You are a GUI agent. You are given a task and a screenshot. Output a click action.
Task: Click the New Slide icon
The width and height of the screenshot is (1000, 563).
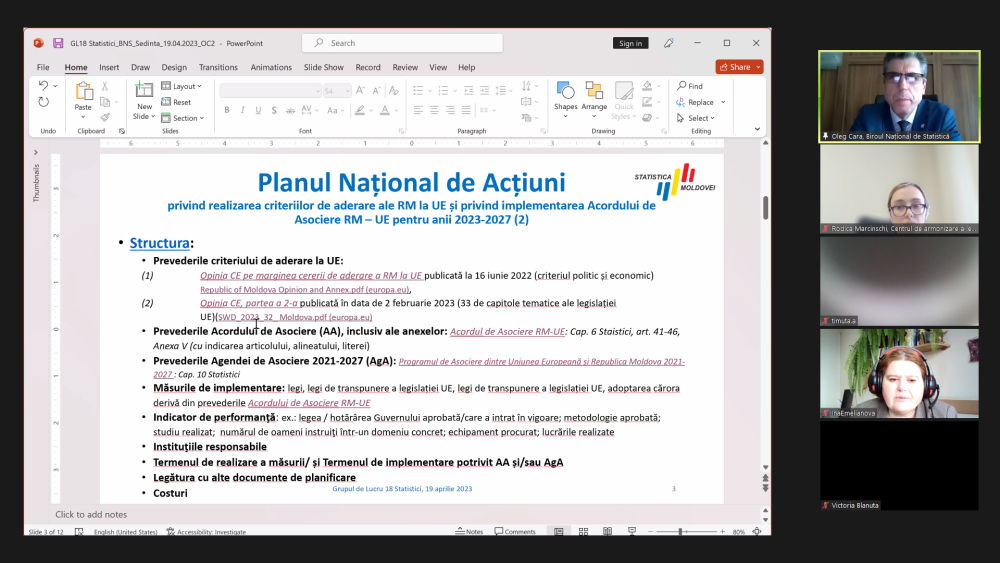[144, 91]
